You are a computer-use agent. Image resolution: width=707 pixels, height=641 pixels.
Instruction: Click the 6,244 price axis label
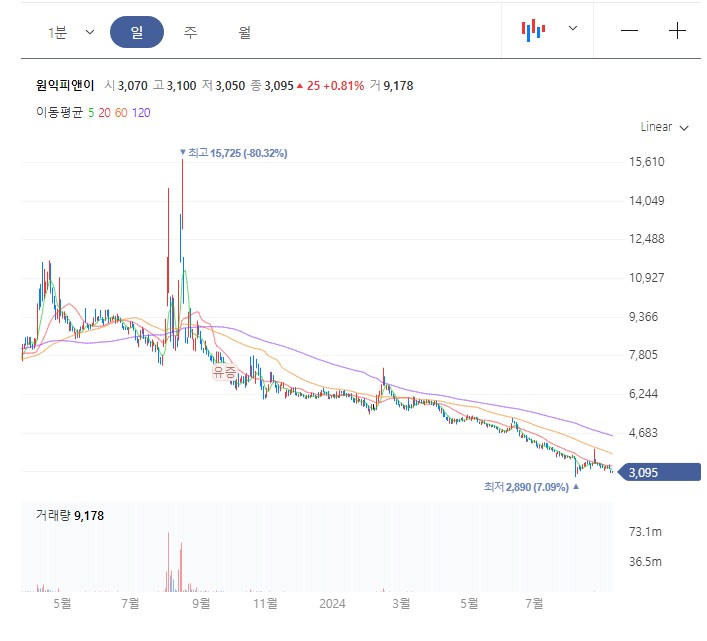point(643,394)
